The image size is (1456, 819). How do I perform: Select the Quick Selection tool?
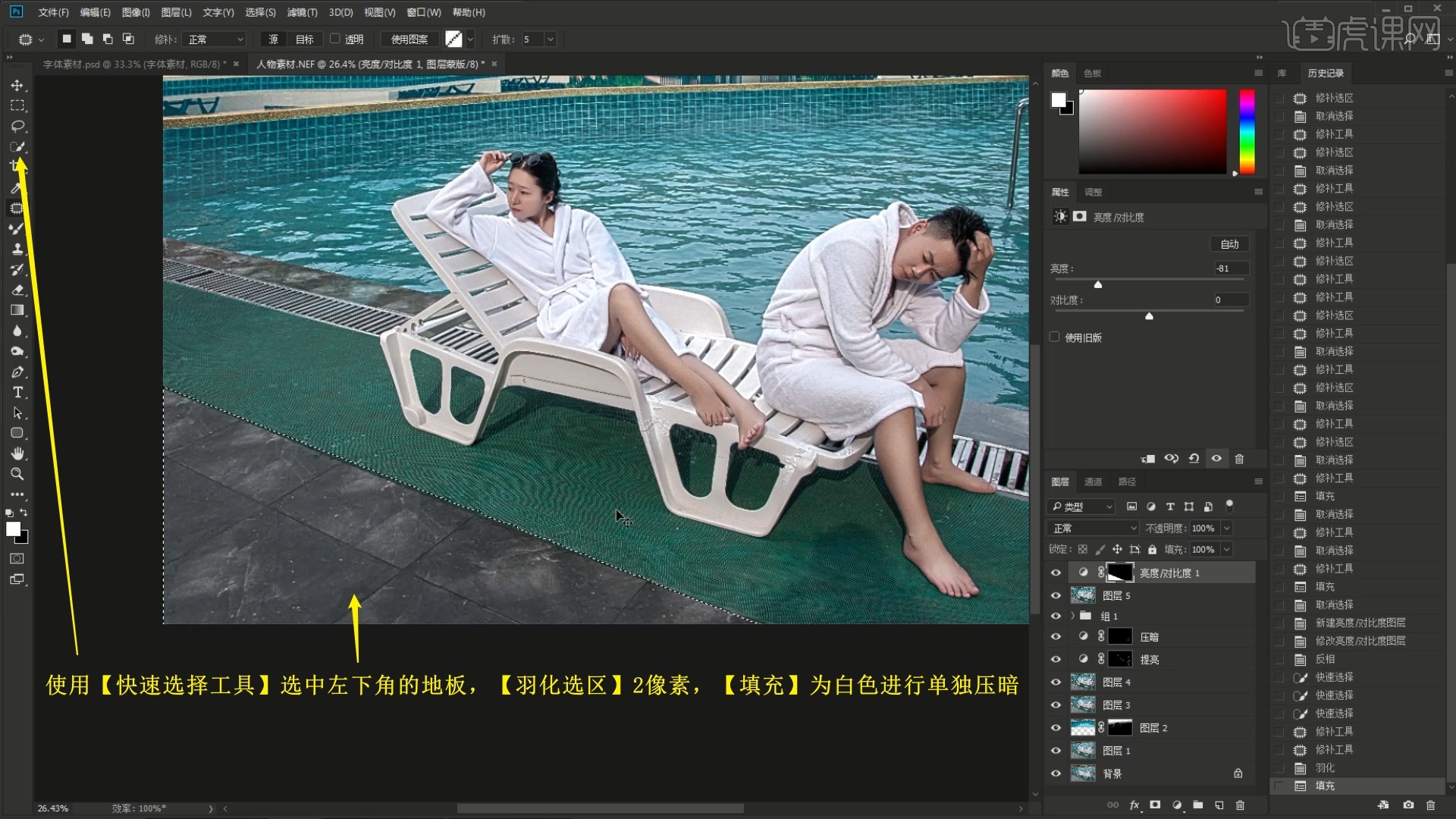(17, 147)
